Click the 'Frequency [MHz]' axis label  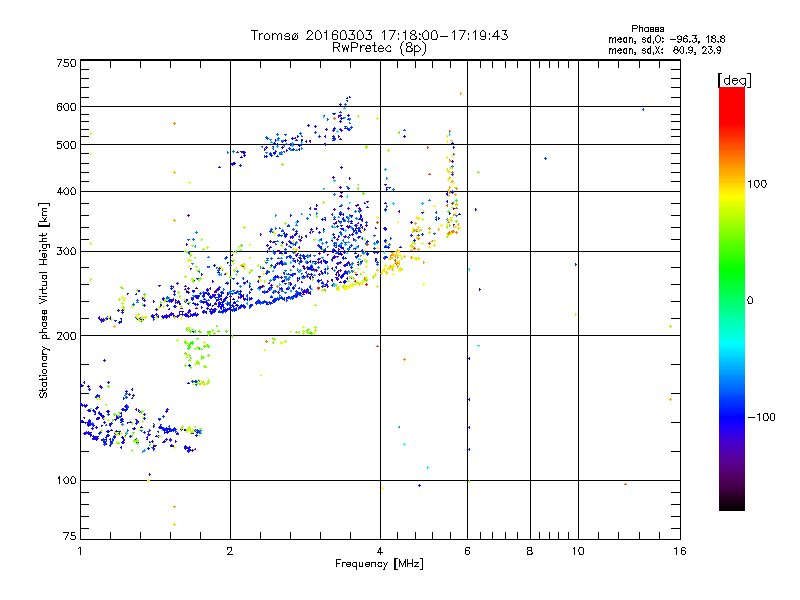tap(379, 563)
